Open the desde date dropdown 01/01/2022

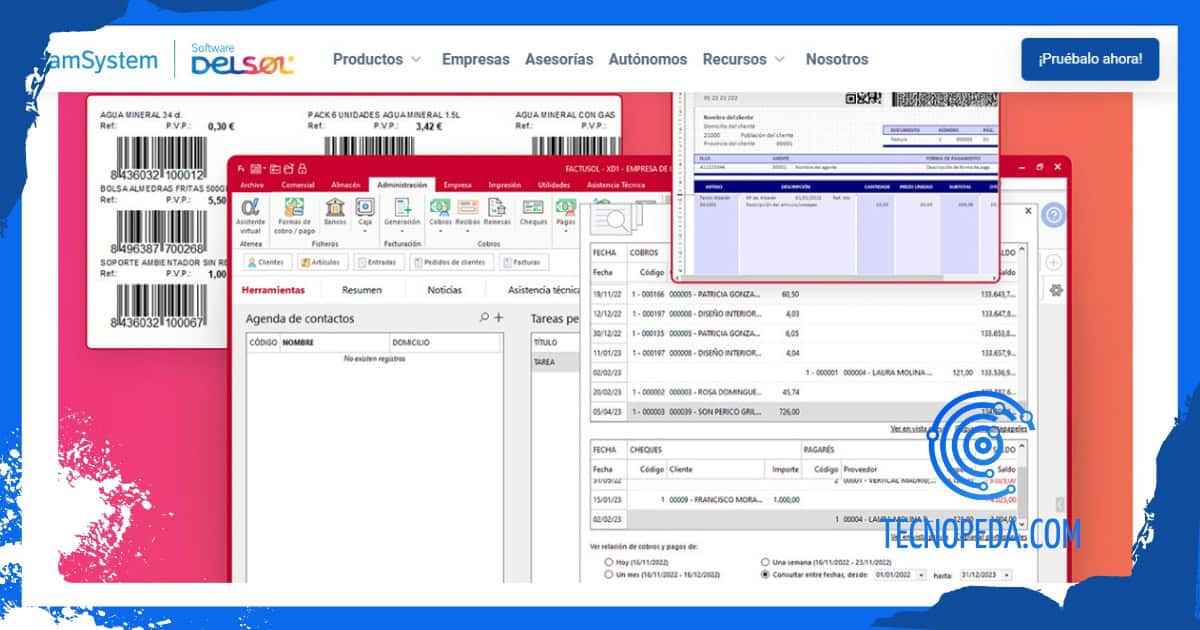tap(921, 575)
